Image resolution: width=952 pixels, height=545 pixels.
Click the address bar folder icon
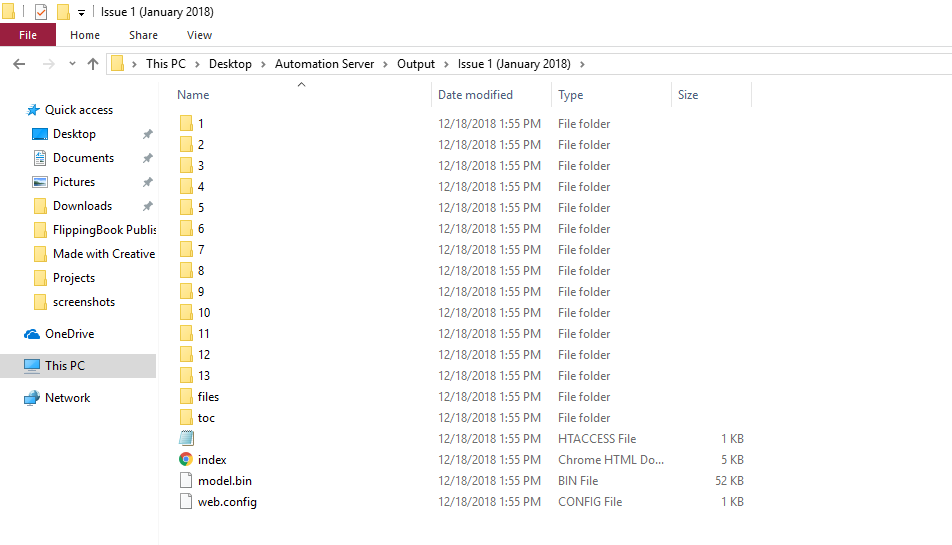tap(118, 64)
